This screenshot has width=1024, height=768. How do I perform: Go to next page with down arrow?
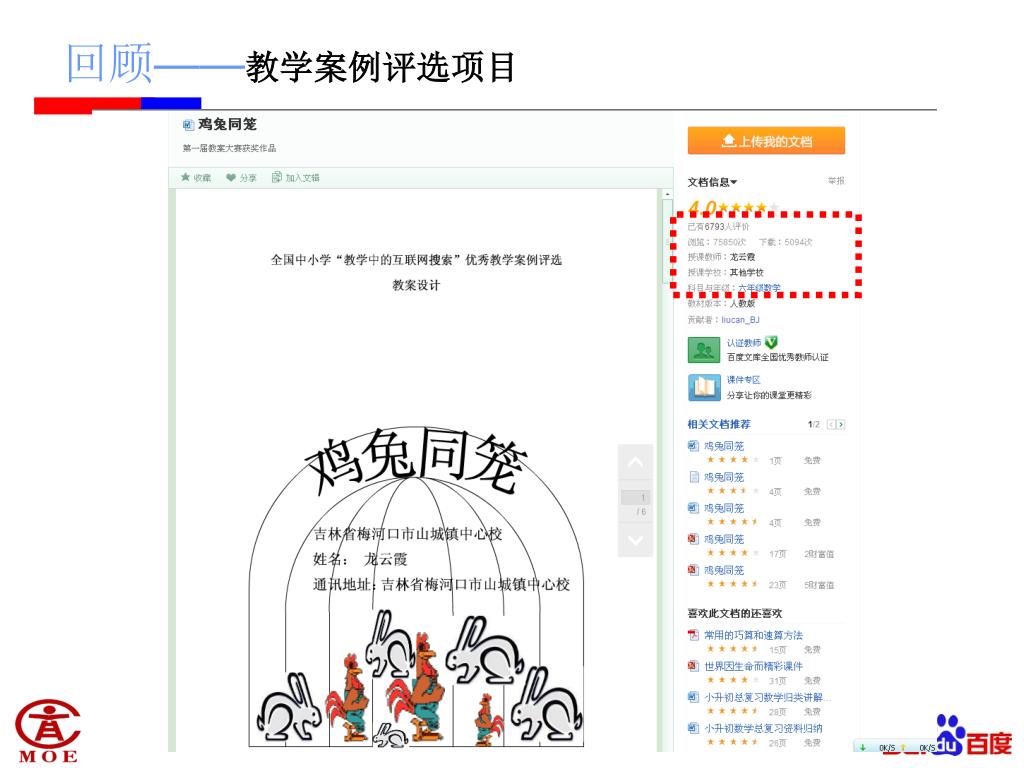[x=635, y=540]
